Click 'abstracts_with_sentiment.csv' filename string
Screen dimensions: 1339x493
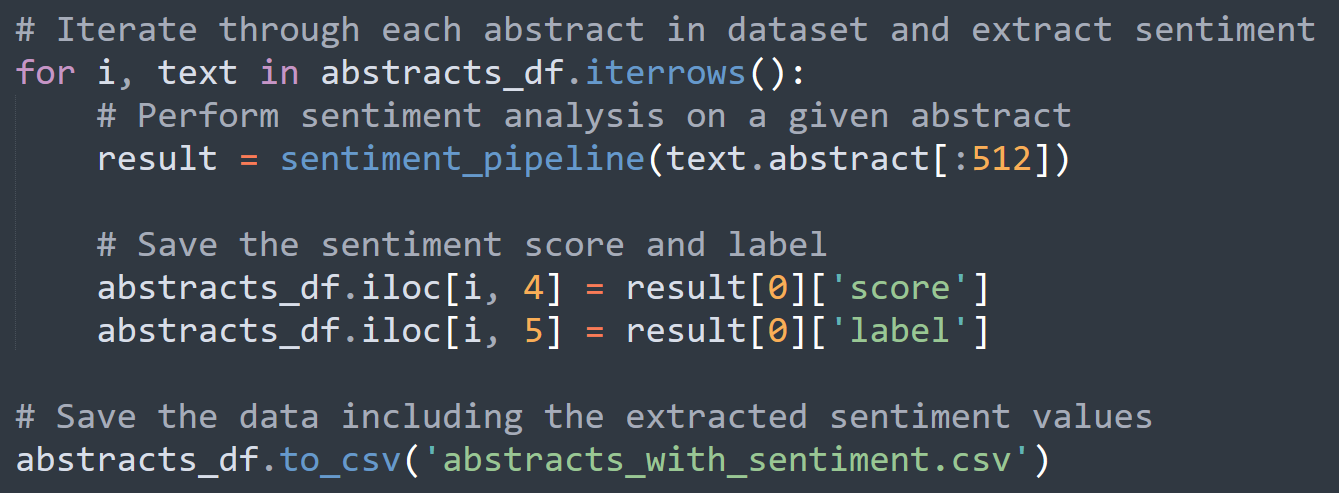pos(726,460)
